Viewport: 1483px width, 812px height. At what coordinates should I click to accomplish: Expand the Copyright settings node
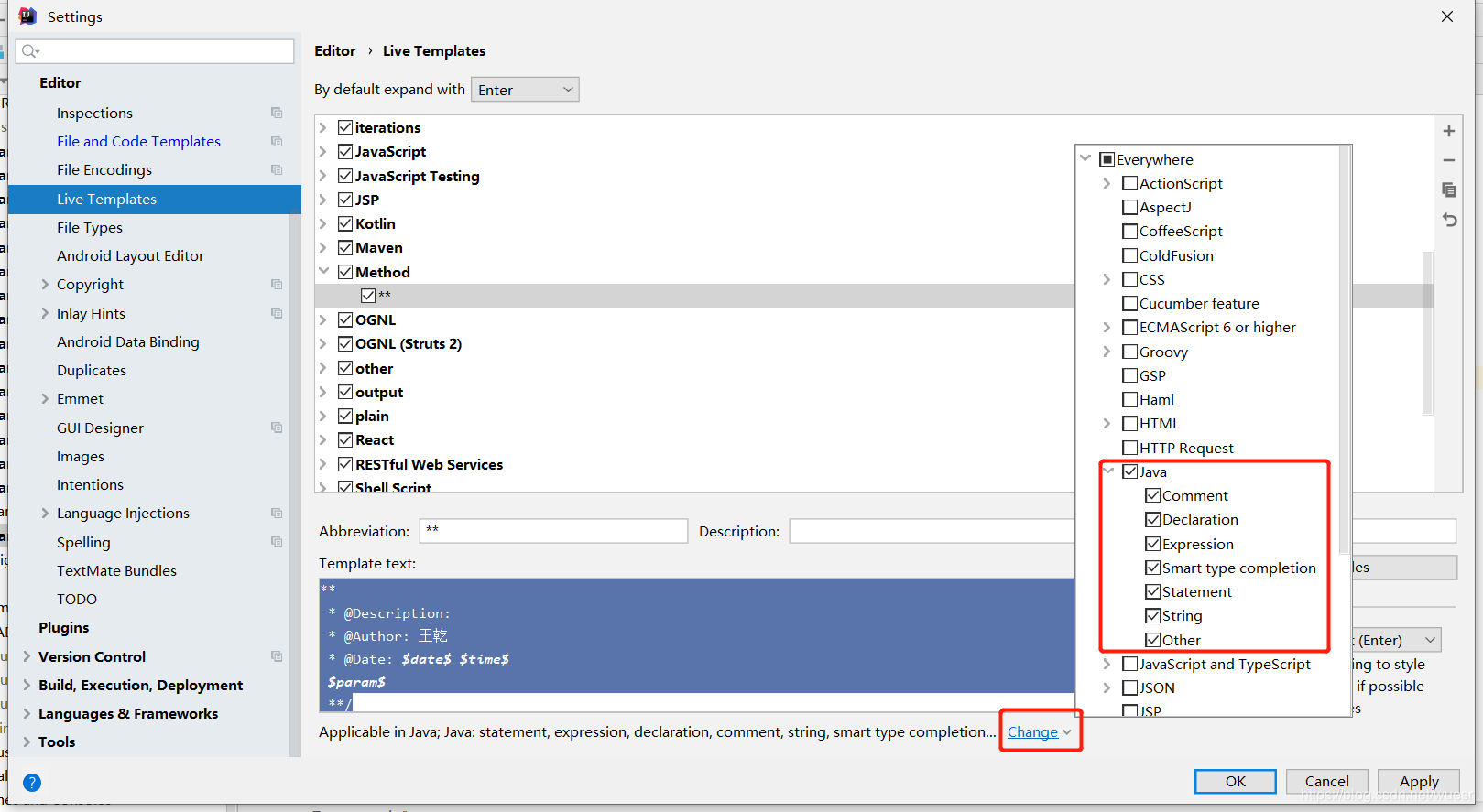coord(45,284)
